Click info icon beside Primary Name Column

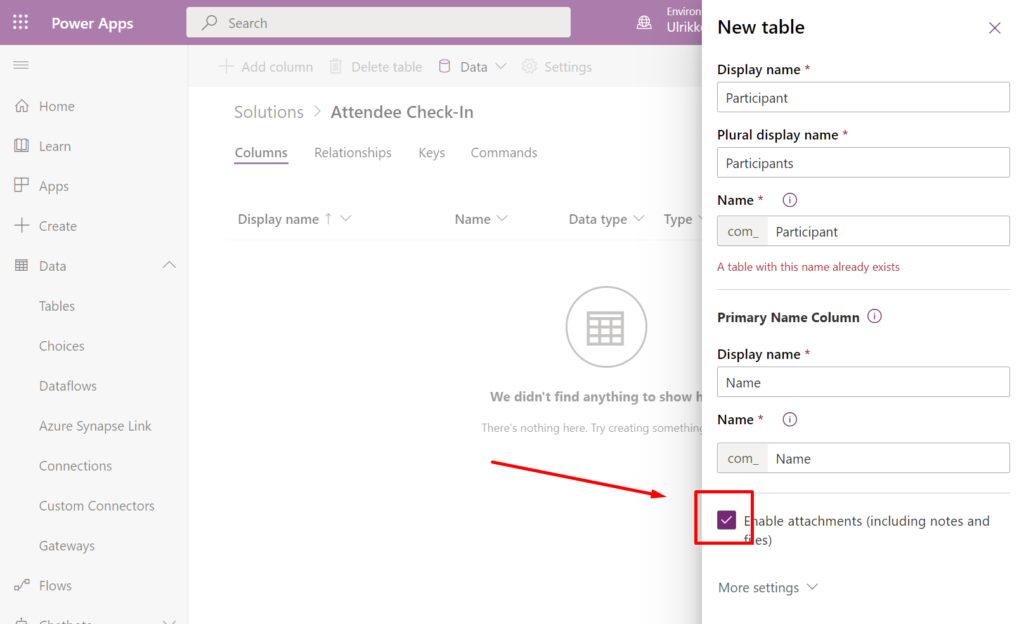pyautogui.click(x=874, y=317)
